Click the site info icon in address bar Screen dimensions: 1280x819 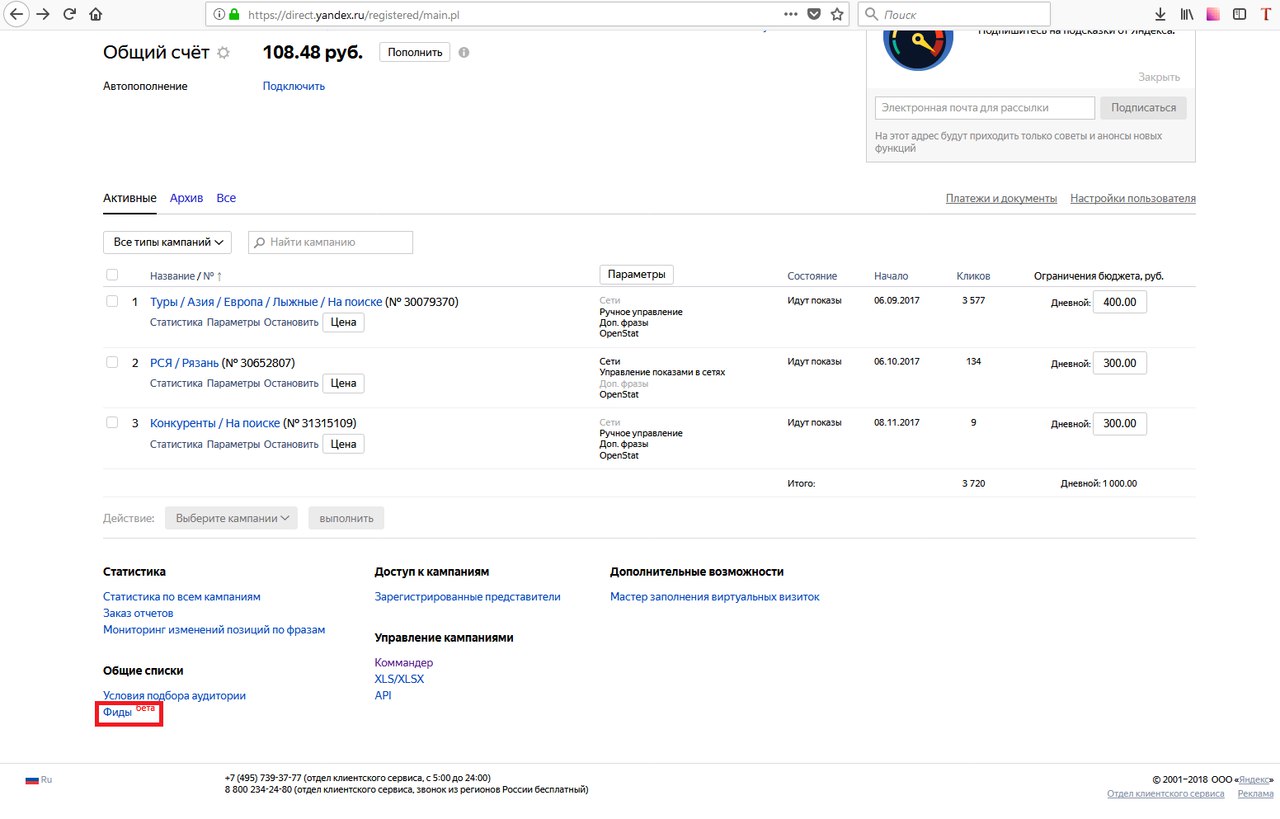pos(218,15)
